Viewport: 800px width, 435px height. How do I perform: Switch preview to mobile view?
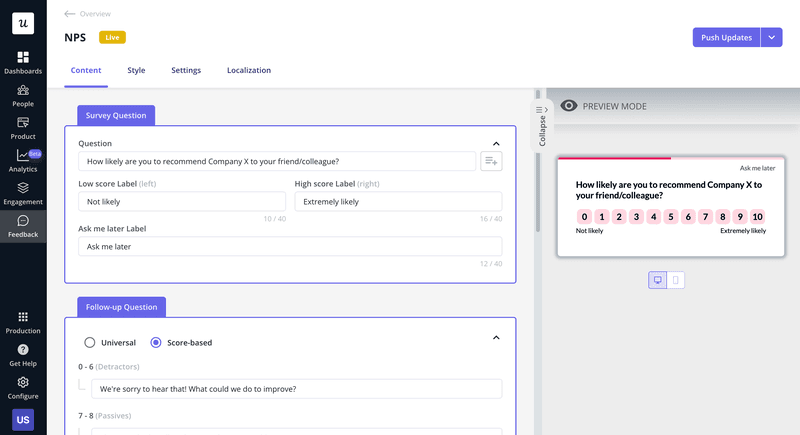[x=676, y=280]
